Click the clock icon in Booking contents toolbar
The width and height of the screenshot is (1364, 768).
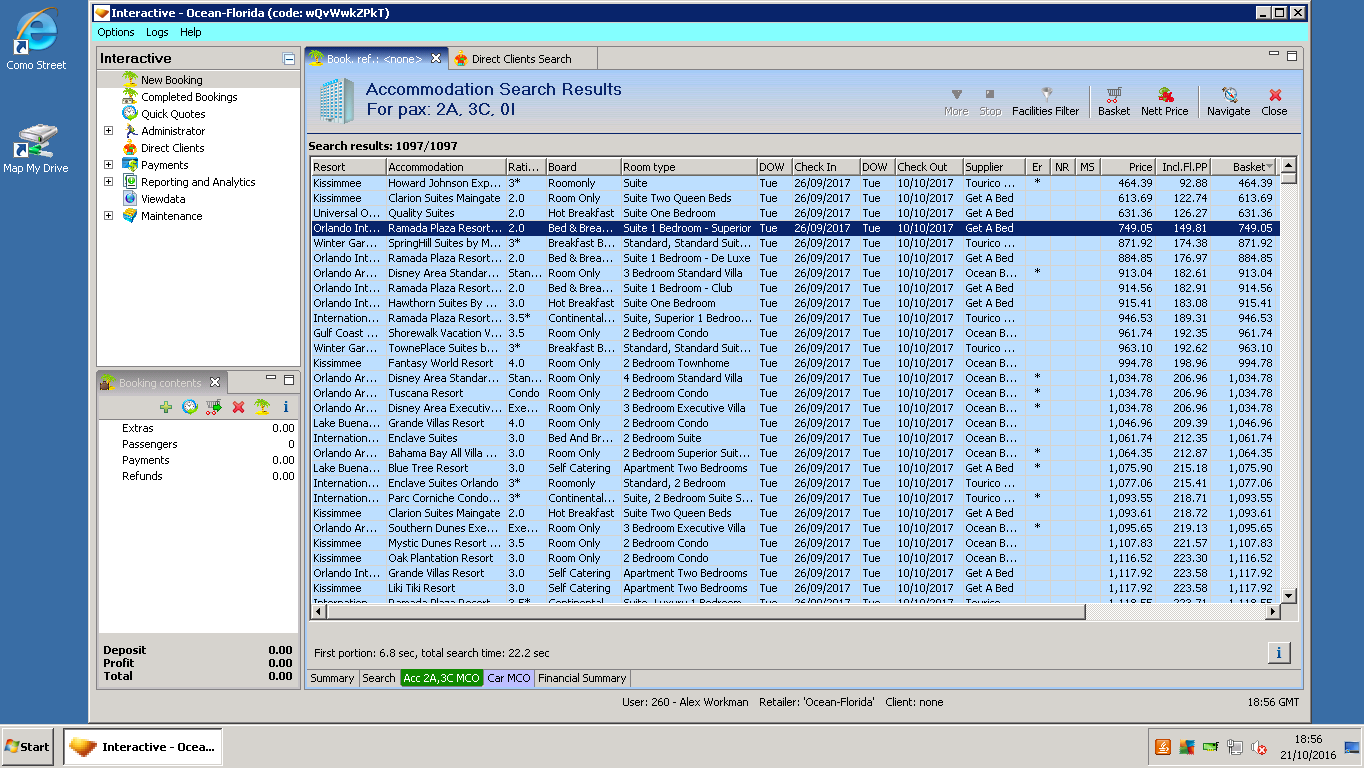coord(189,407)
